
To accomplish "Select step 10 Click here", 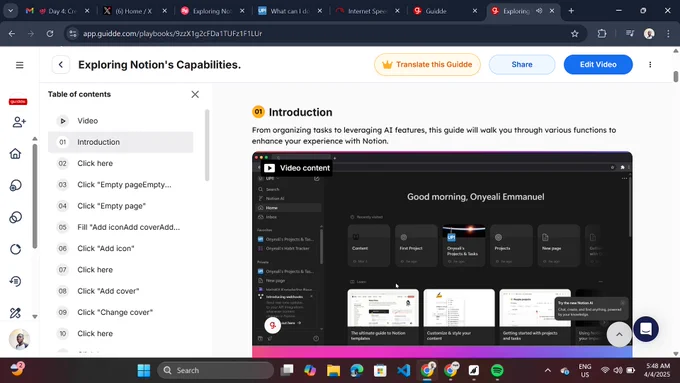I will [121, 333].
